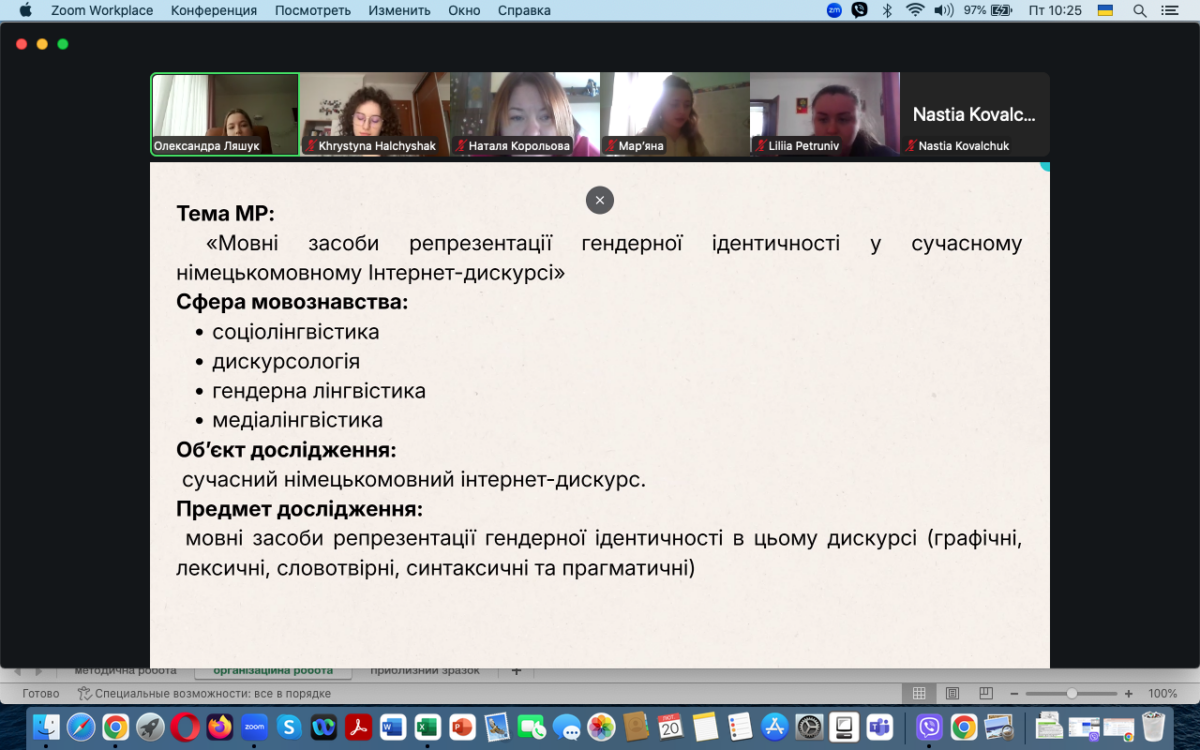The height and width of the screenshot is (750, 1200).
Task: Close the shared slide overlay with X button
Action: click(x=600, y=200)
